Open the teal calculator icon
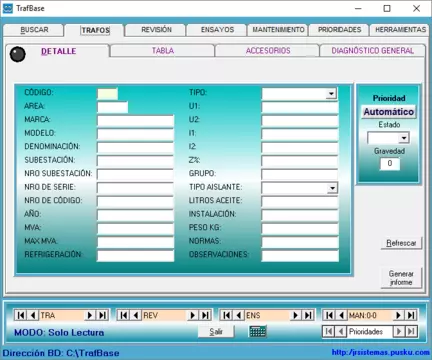Viewport: 432px width, 360px height. click(x=258, y=331)
